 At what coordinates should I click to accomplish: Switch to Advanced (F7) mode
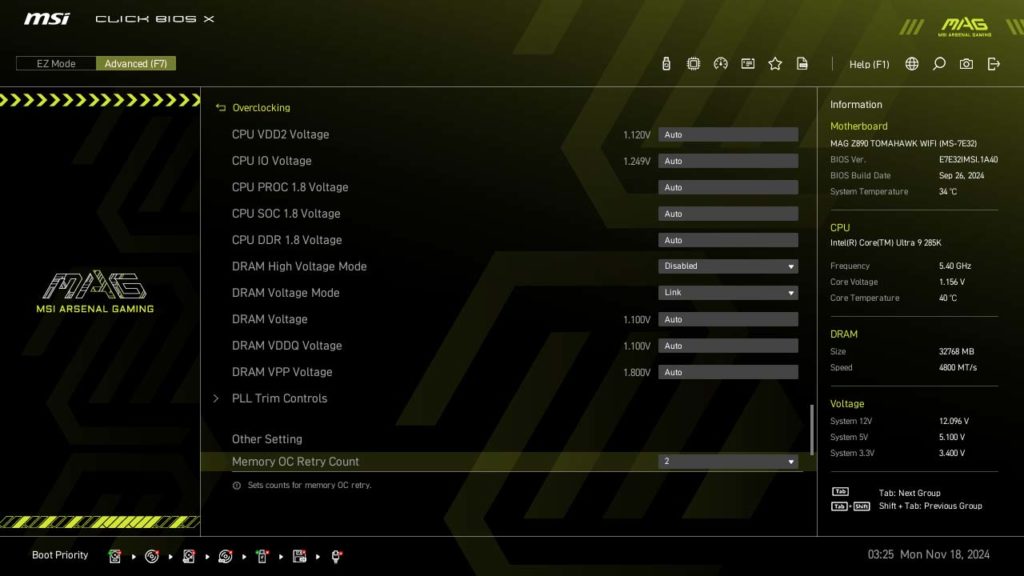136,63
